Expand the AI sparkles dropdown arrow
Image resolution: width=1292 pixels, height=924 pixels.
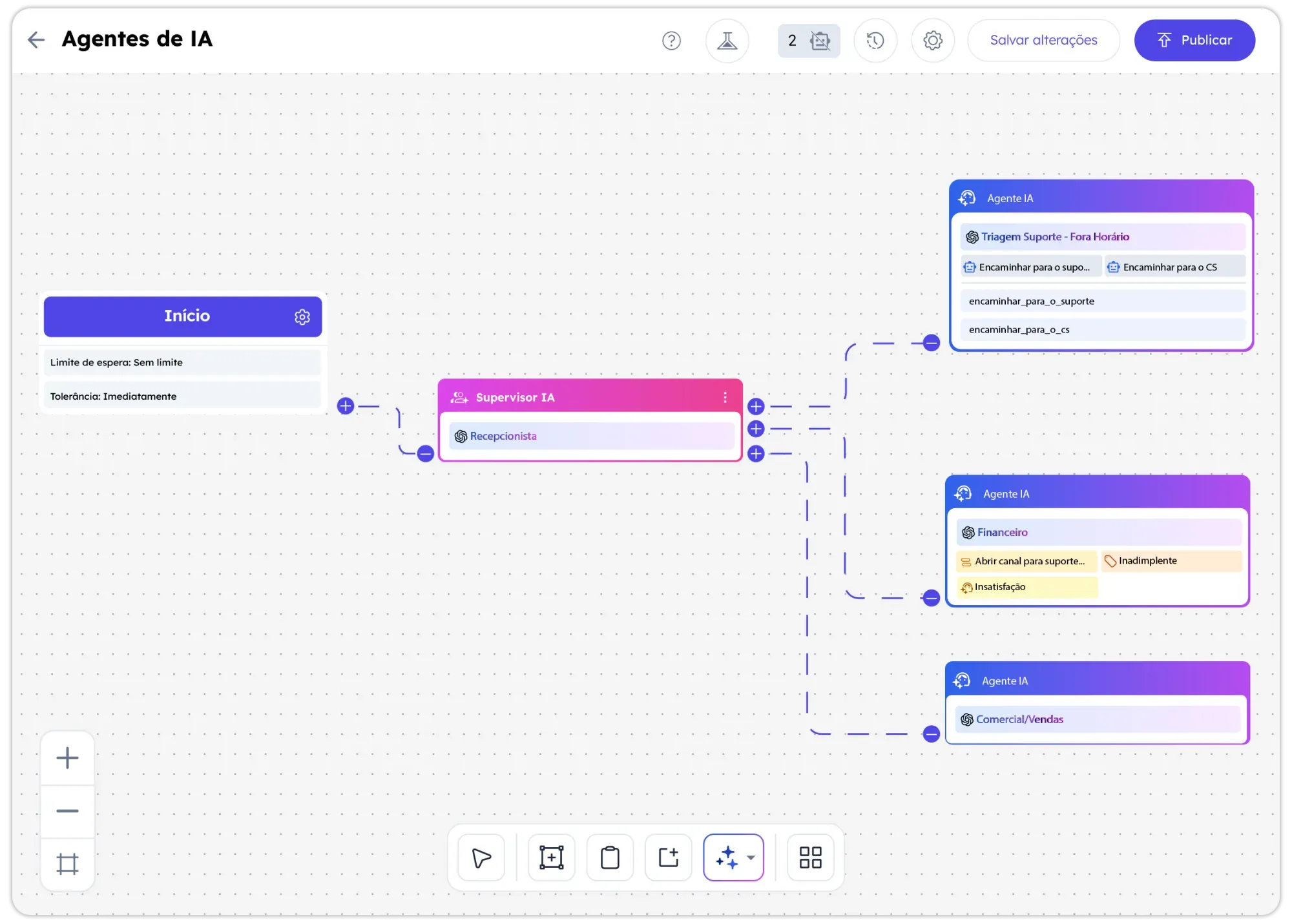[750, 857]
